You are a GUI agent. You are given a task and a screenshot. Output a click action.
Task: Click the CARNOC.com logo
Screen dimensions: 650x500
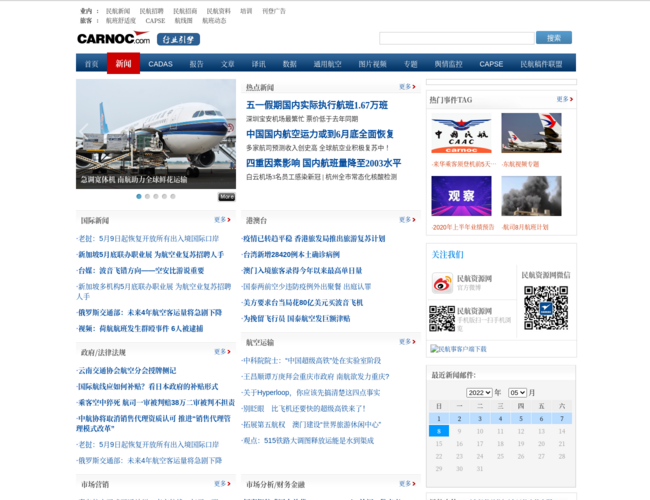113,39
